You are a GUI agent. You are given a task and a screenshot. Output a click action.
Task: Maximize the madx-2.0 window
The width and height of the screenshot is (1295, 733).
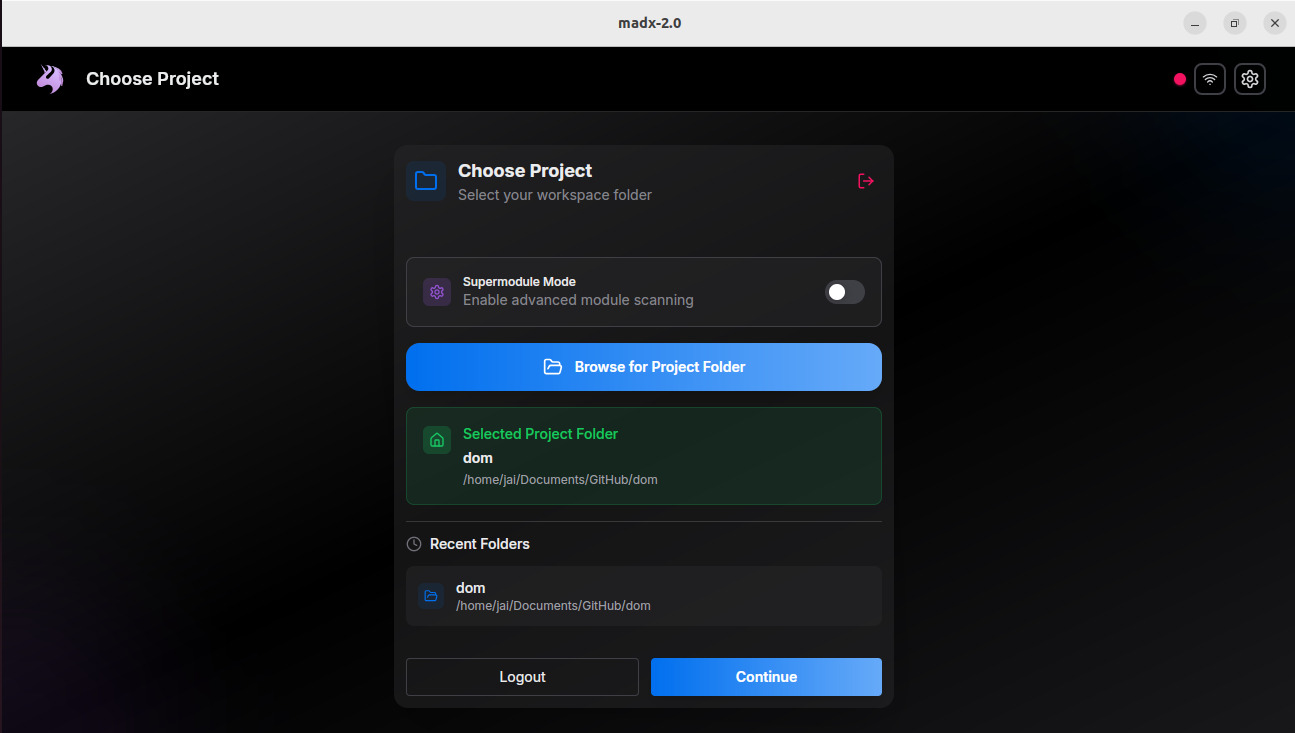click(1234, 23)
